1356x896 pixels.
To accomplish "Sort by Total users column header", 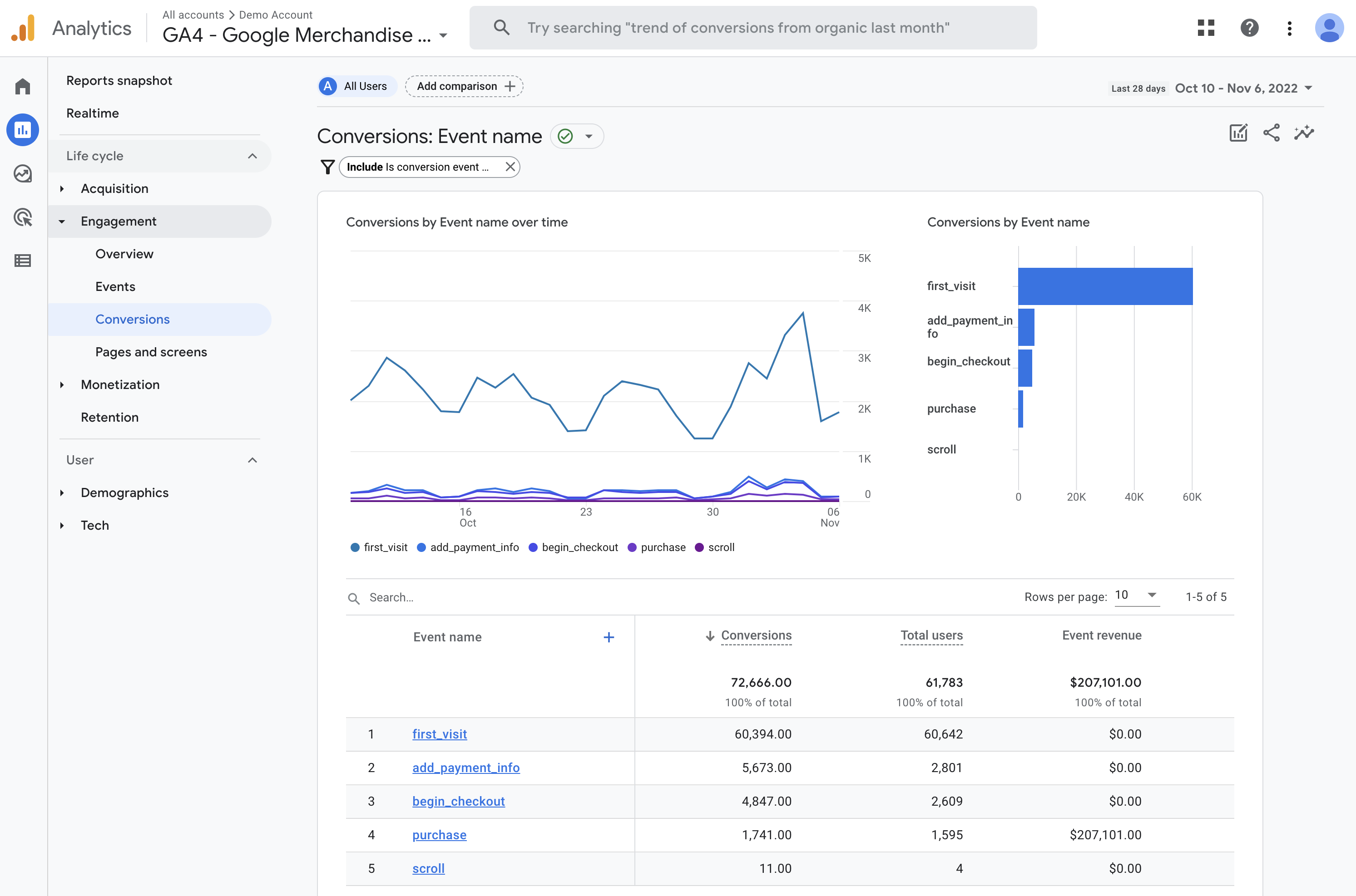I will [x=931, y=635].
